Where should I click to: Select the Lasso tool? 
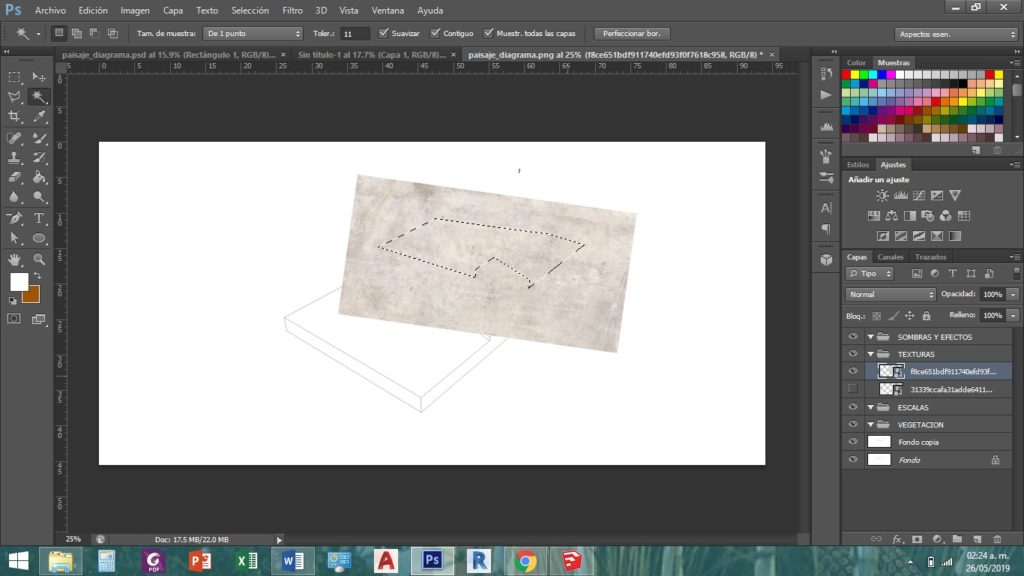[x=14, y=97]
